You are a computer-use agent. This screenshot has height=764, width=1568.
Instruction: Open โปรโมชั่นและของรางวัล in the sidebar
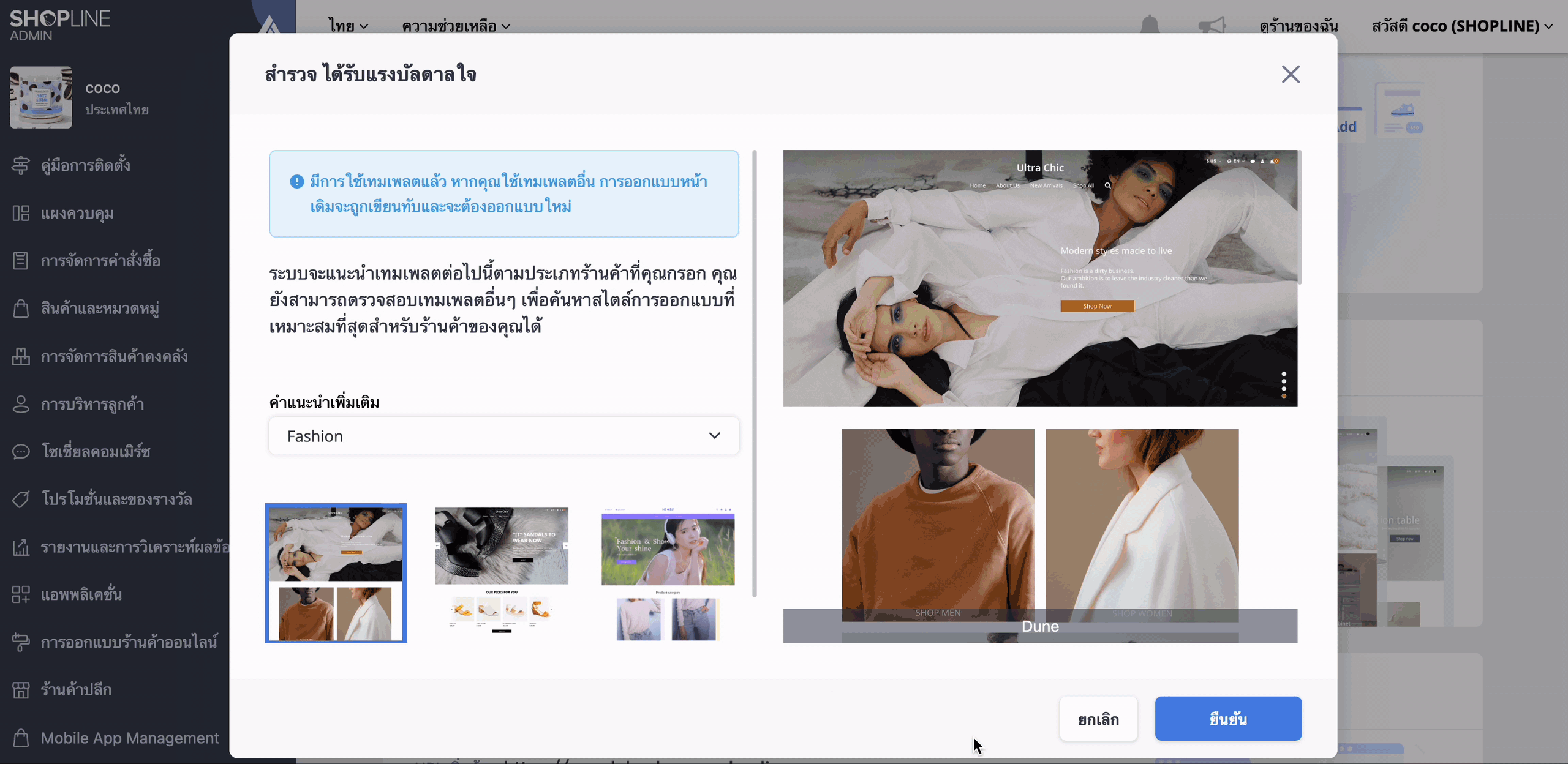pyautogui.click(x=115, y=499)
